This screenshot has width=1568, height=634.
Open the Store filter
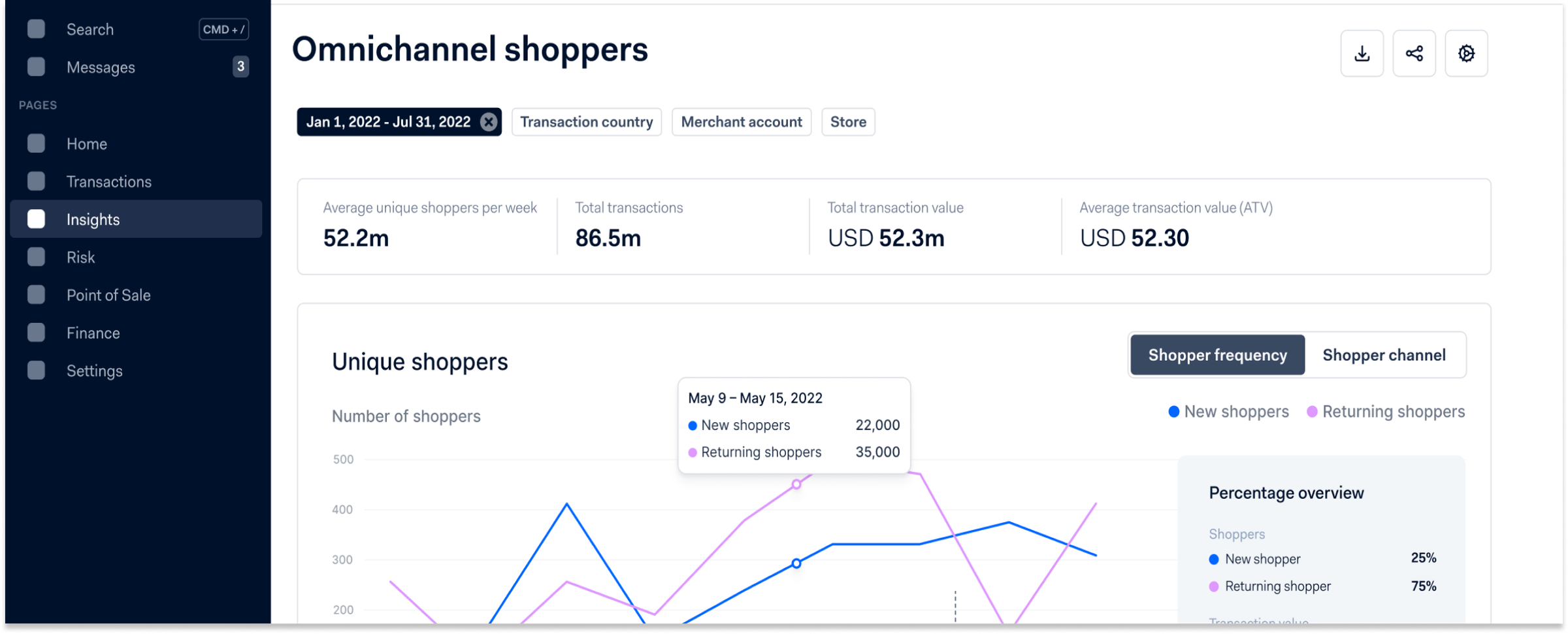(x=848, y=122)
